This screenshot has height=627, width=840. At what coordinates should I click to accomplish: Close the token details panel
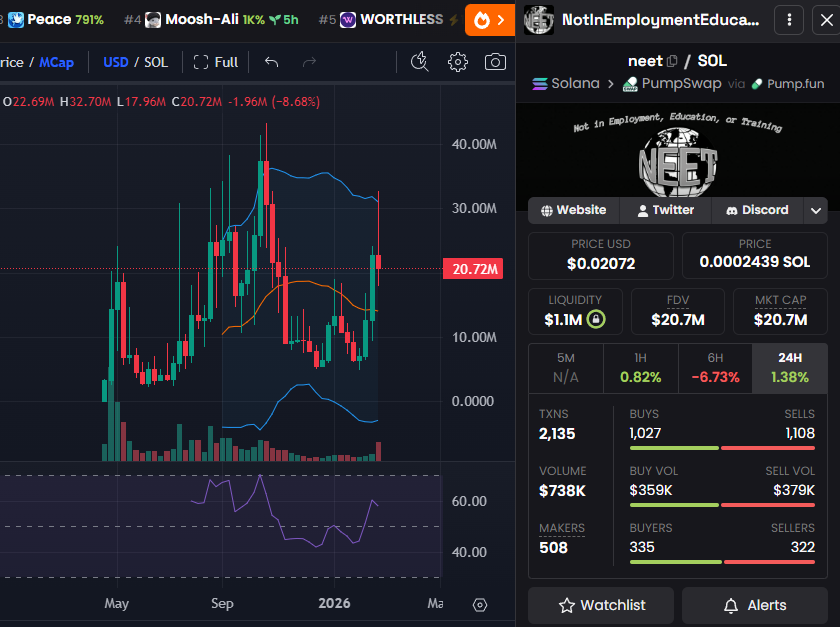(x=826, y=20)
